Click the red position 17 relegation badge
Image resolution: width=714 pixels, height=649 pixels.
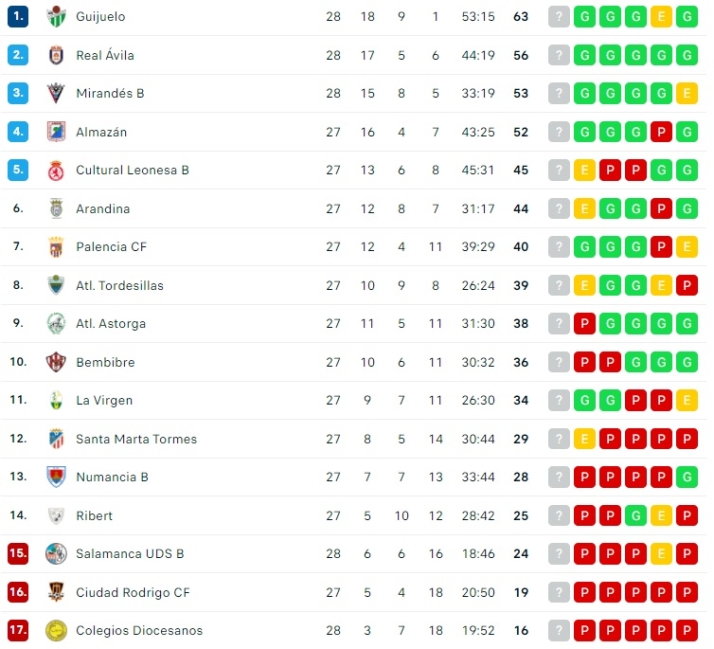18,630
